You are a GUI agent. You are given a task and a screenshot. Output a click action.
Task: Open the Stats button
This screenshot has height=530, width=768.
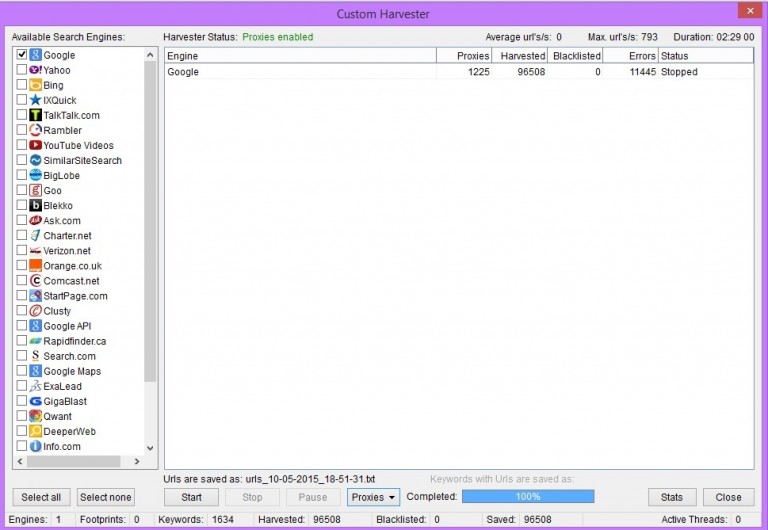click(672, 497)
